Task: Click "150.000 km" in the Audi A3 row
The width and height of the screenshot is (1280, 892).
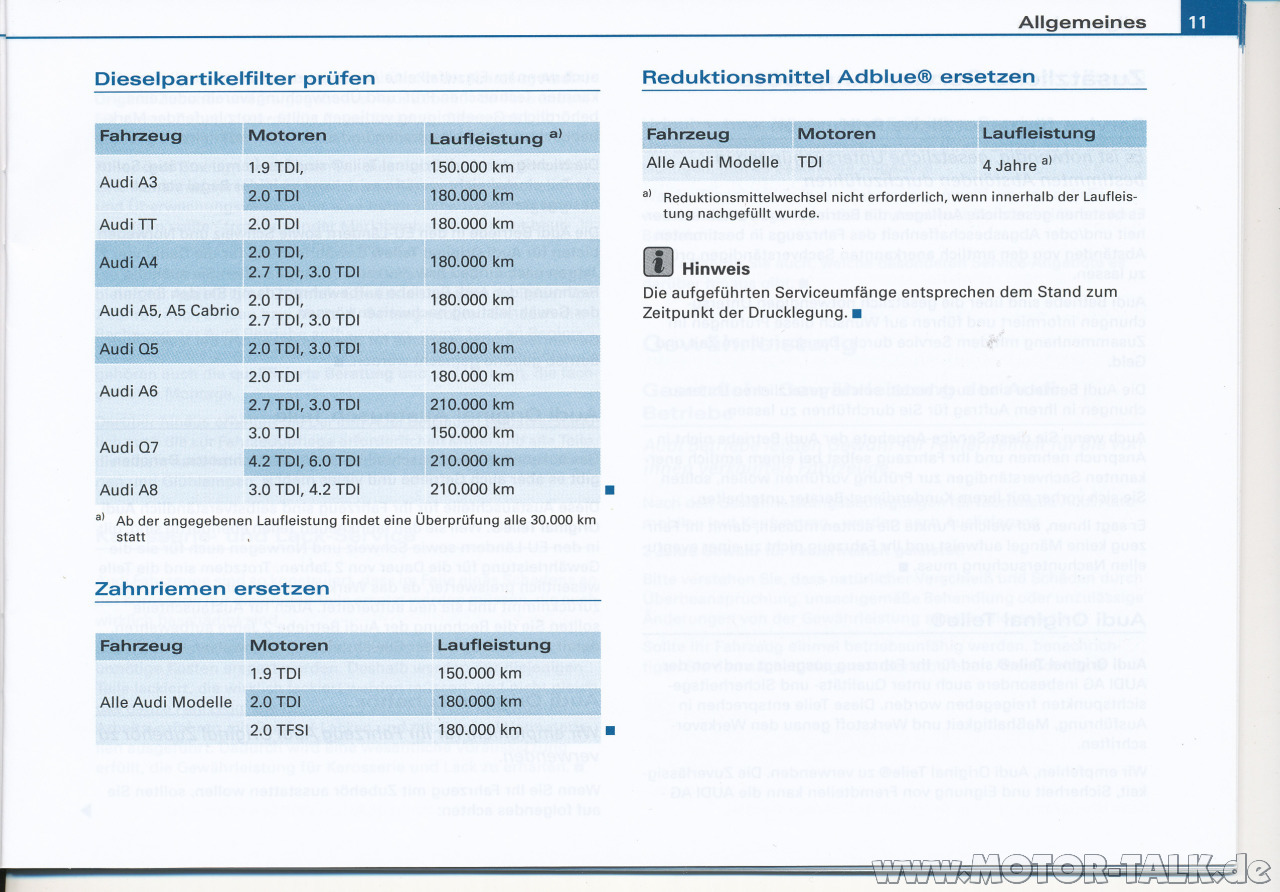Action: [x=472, y=168]
